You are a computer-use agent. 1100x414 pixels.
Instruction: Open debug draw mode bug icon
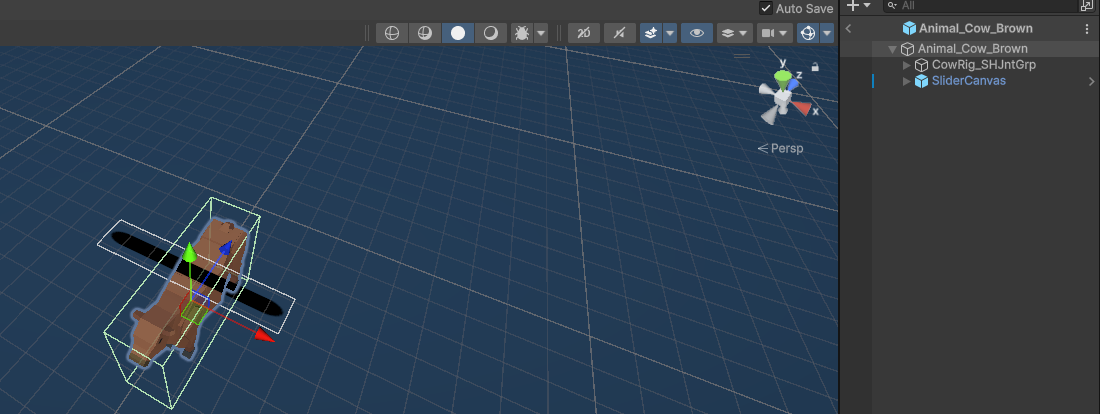click(522, 33)
